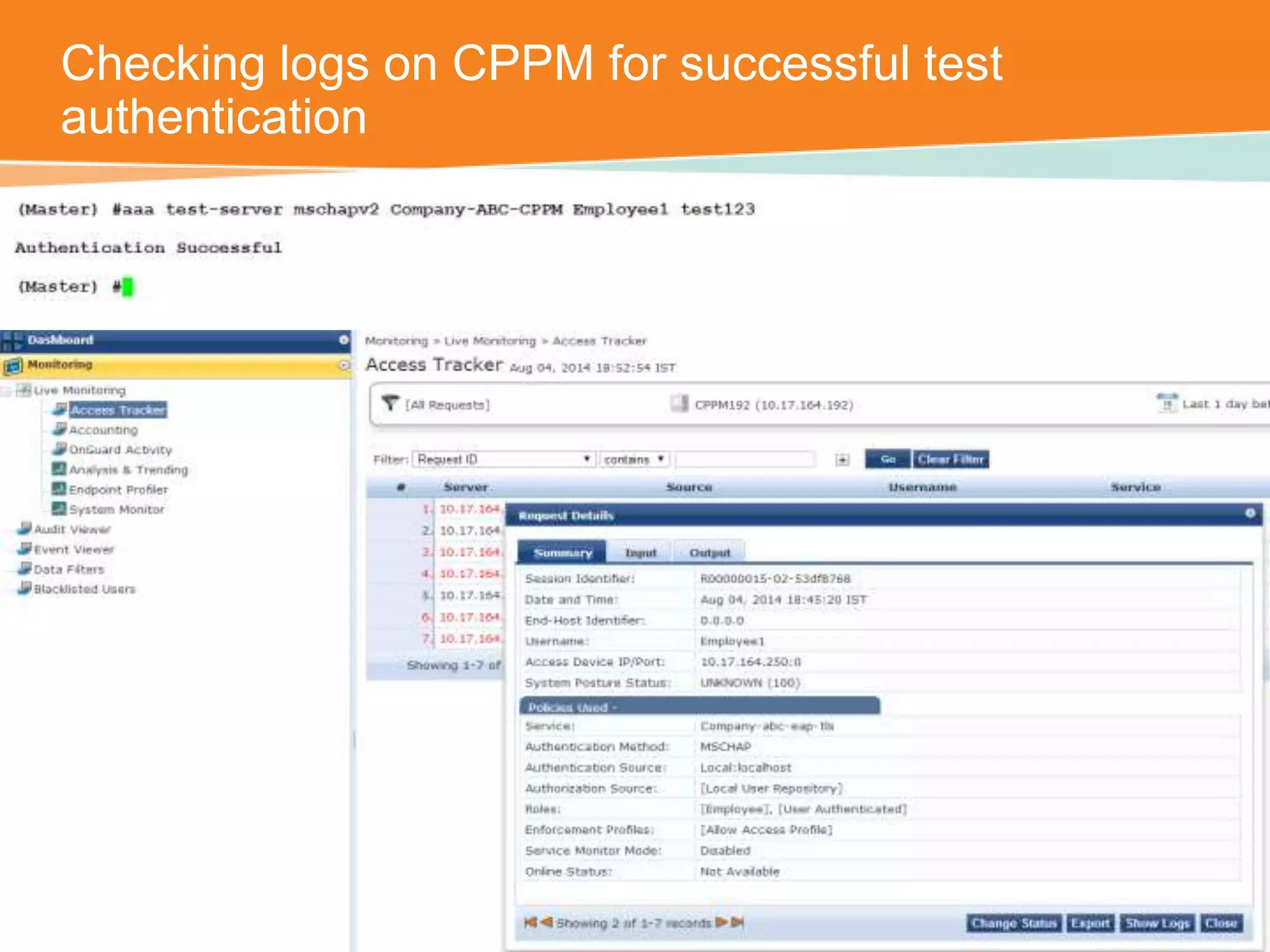Viewport: 1270px width, 952px height.
Task: Click the Accounting sidebar icon
Action: [60, 429]
